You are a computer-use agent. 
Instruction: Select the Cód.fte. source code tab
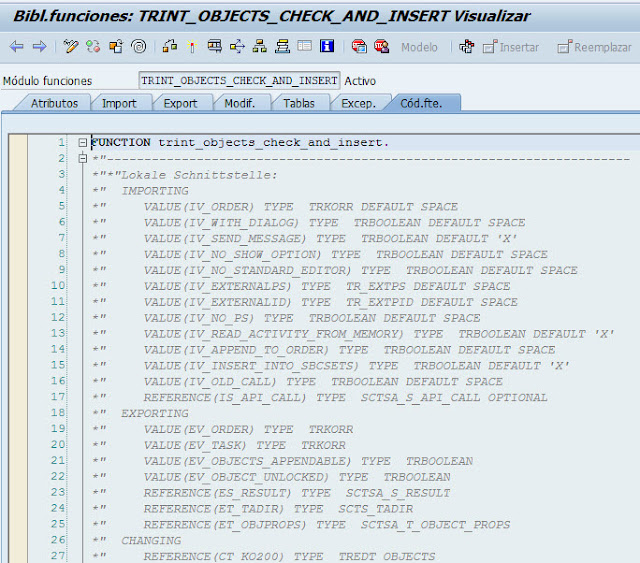pyautogui.click(x=421, y=103)
